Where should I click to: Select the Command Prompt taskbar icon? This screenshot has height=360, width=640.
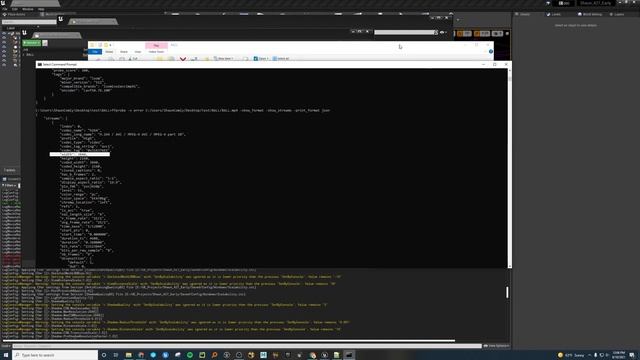click(349, 355)
